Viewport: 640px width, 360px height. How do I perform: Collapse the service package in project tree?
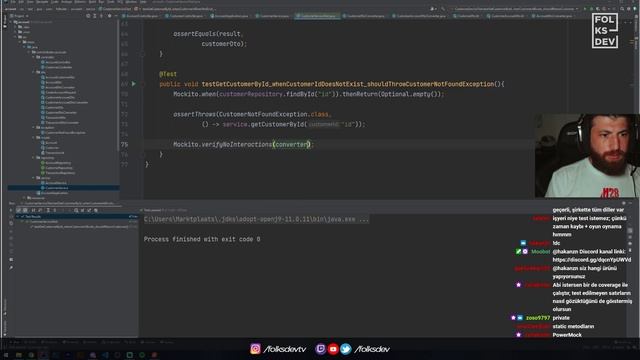point(33,178)
